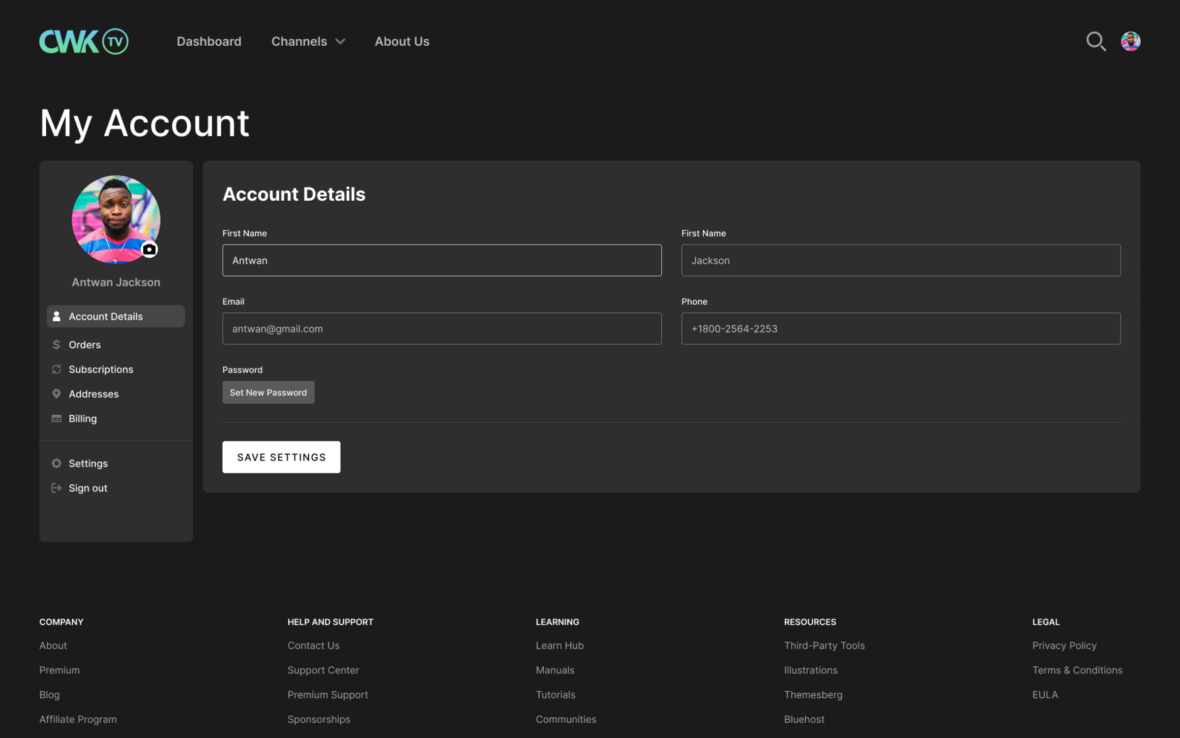Screen dimensions: 1180x738
Task: Click the Subscriptions refresh icon
Action: coord(54,369)
